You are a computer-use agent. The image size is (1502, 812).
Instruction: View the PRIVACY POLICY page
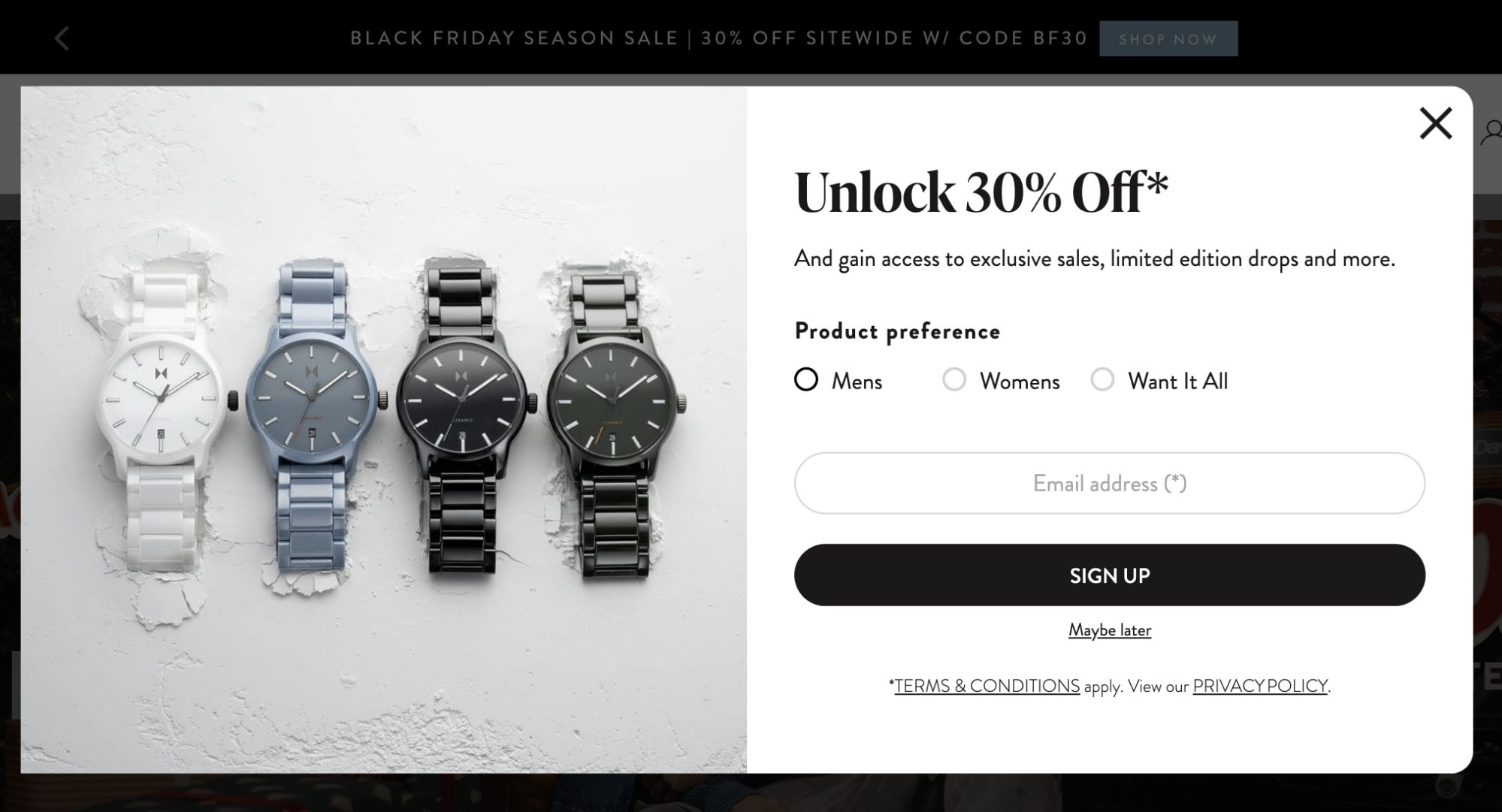pos(1259,686)
